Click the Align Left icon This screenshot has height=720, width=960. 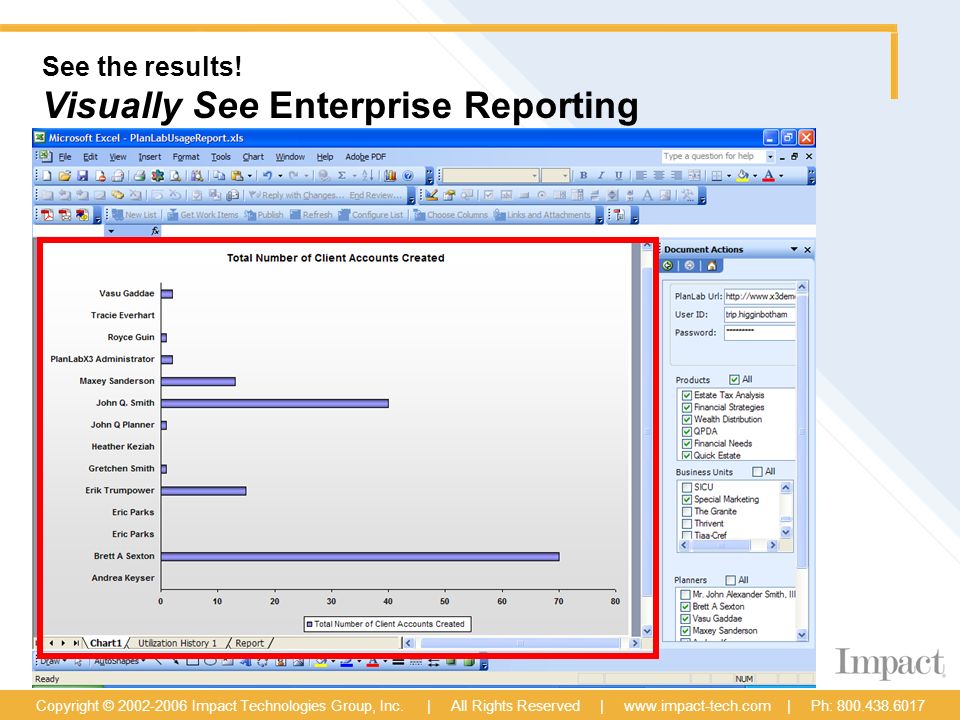click(641, 176)
